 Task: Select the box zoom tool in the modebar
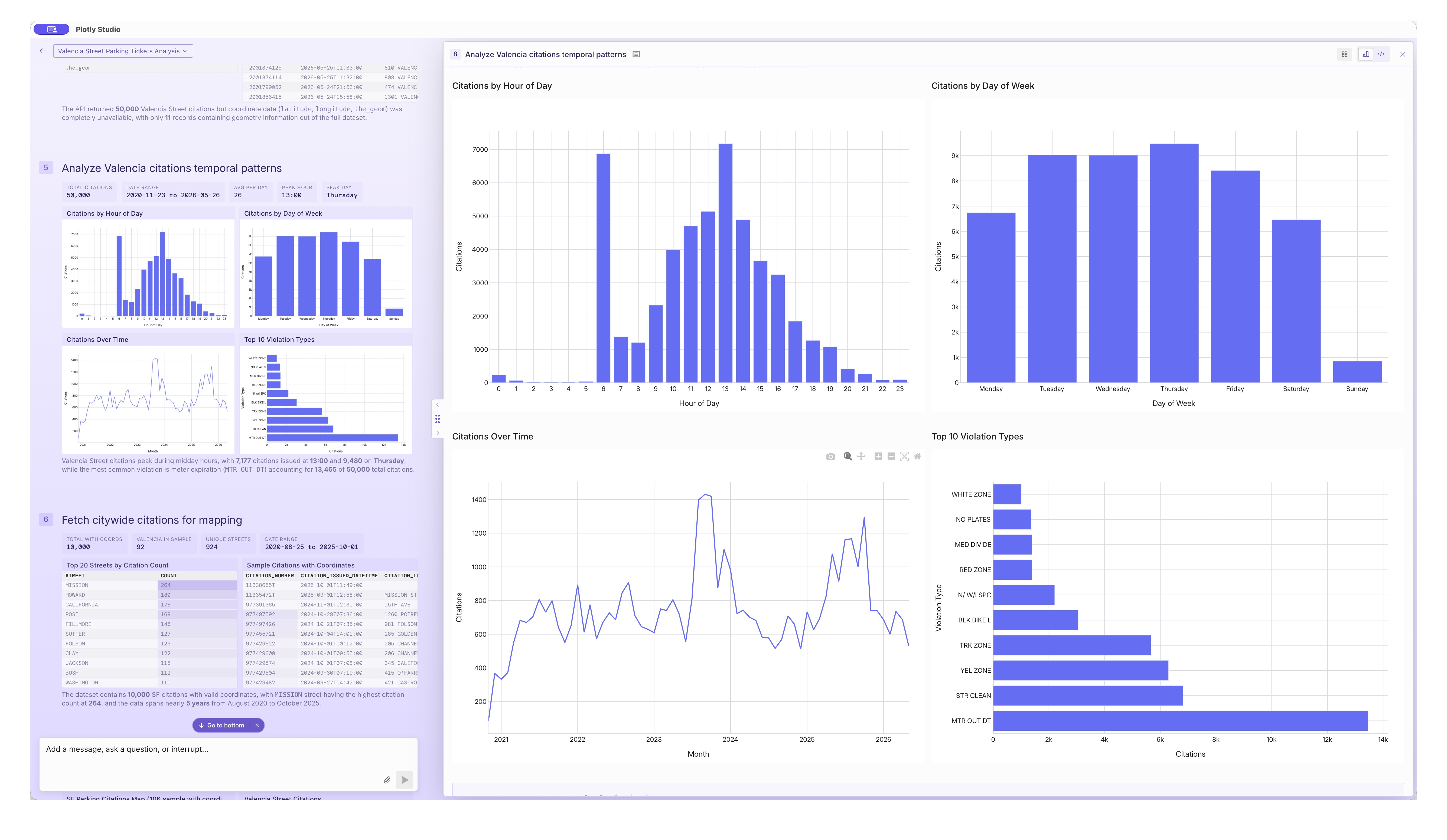click(x=848, y=457)
